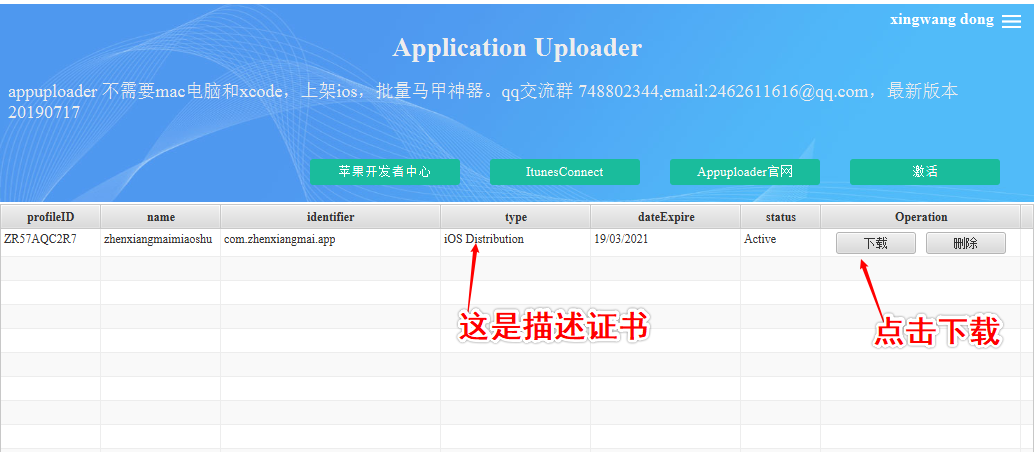Click 下载 button for ZR57AQC2R7 profile
Image resolution: width=1034 pixels, height=452 pixels.
tap(876, 243)
